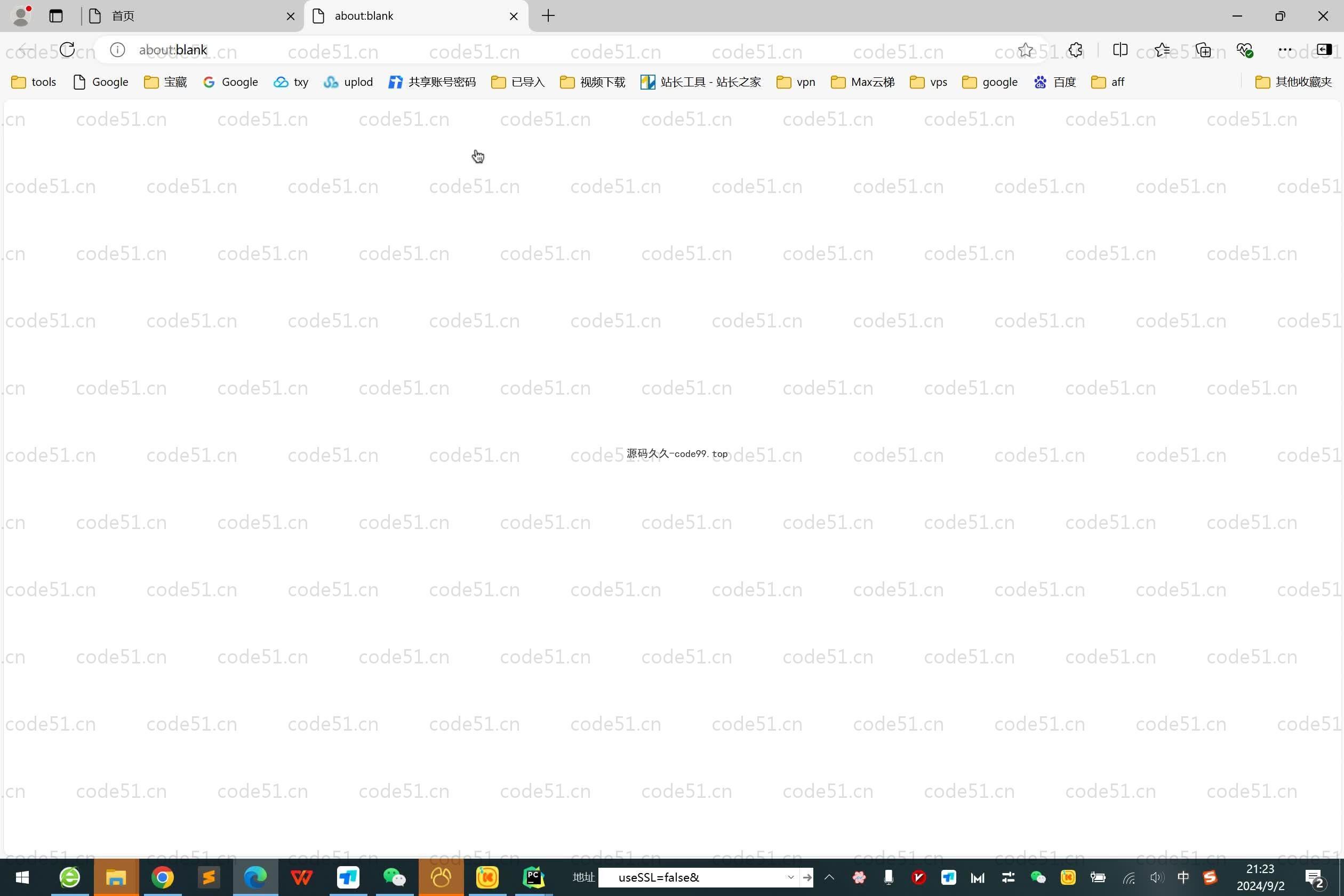Viewport: 1344px width, 896px height.
Task: Open PyCharm from taskbar
Action: 534,877
